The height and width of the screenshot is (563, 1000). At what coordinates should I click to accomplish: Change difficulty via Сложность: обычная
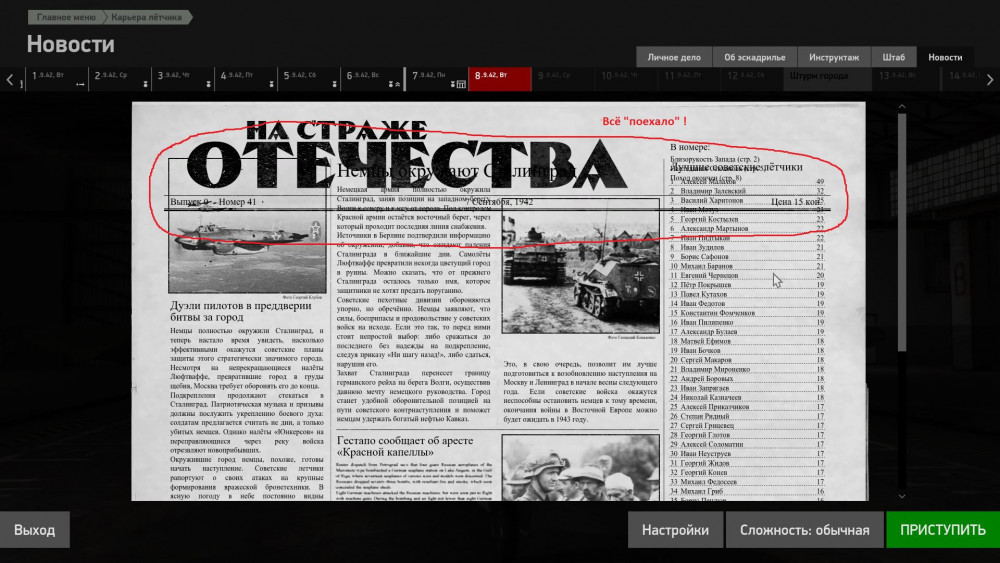tap(804, 530)
